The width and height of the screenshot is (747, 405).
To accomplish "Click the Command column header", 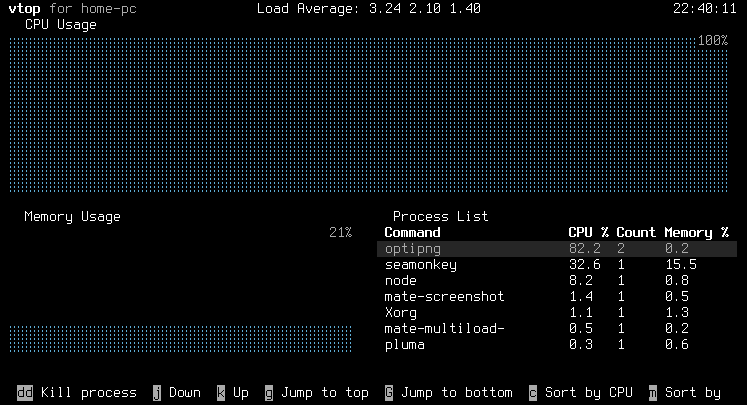I will pyautogui.click(x=412, y=233).
